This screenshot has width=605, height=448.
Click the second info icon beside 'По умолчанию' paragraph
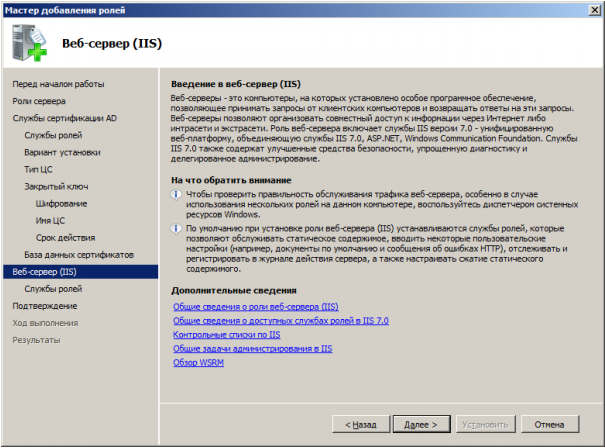point(176,228)
